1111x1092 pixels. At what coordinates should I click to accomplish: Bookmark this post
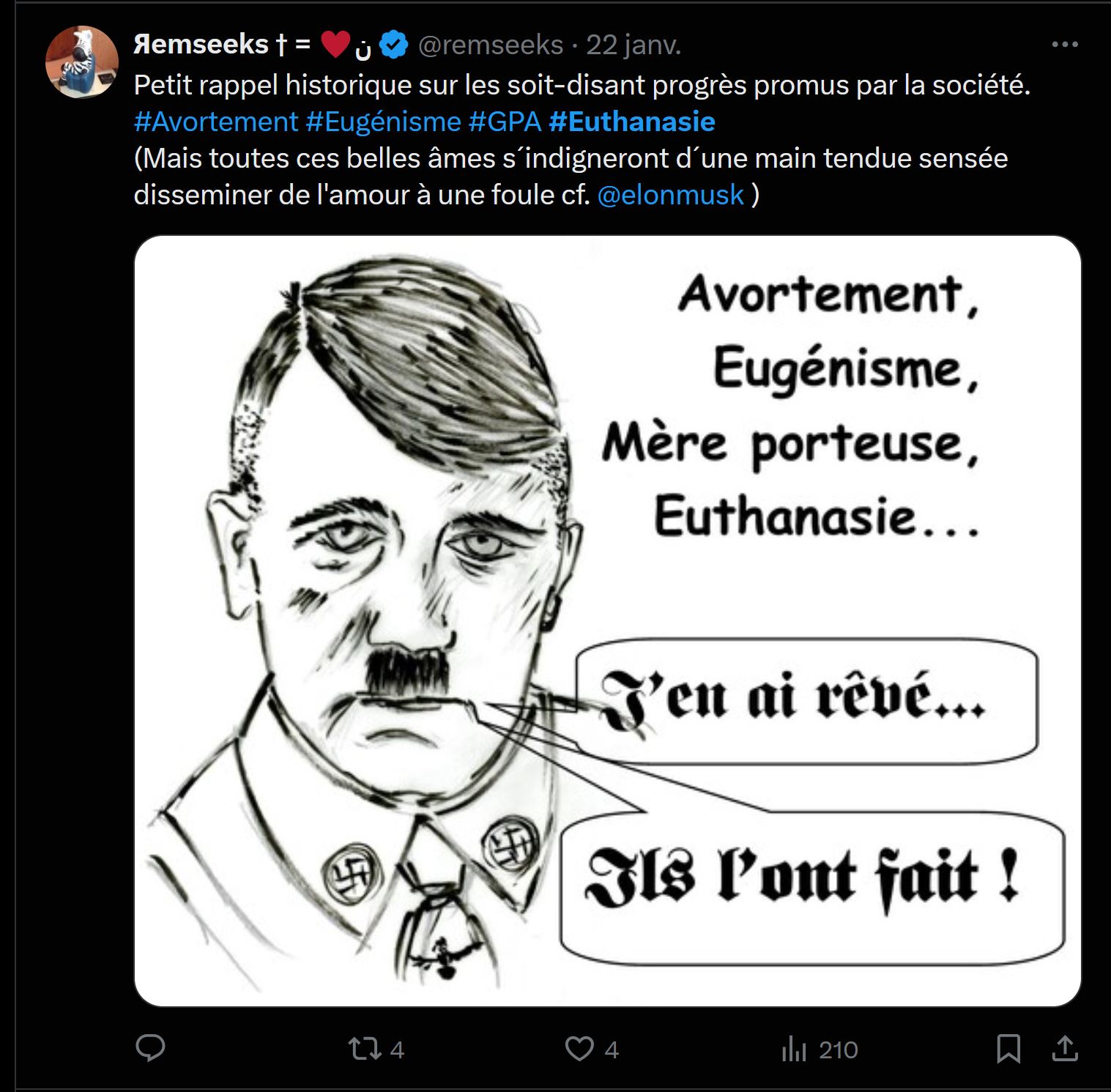coord(1008,1049)
